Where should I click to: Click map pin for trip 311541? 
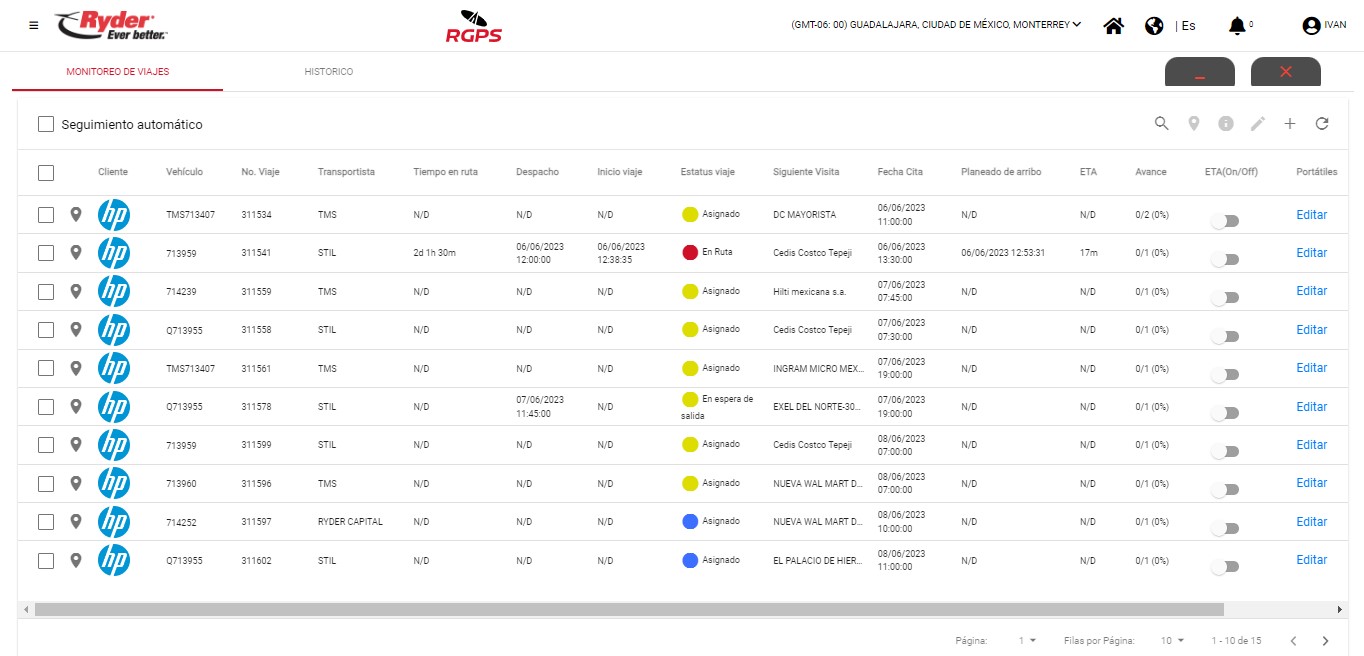[76, 253]
